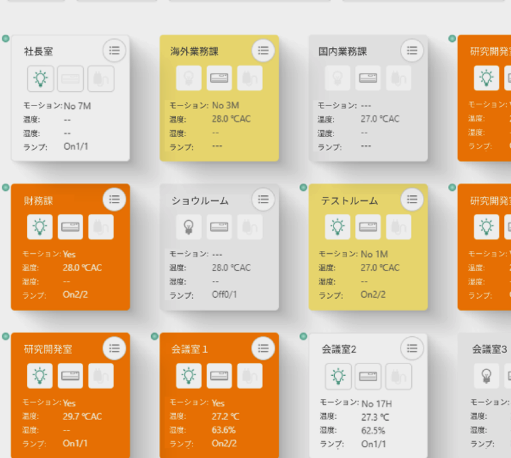Click the power plug icon in 海外業務課 card

pos(250,78)
